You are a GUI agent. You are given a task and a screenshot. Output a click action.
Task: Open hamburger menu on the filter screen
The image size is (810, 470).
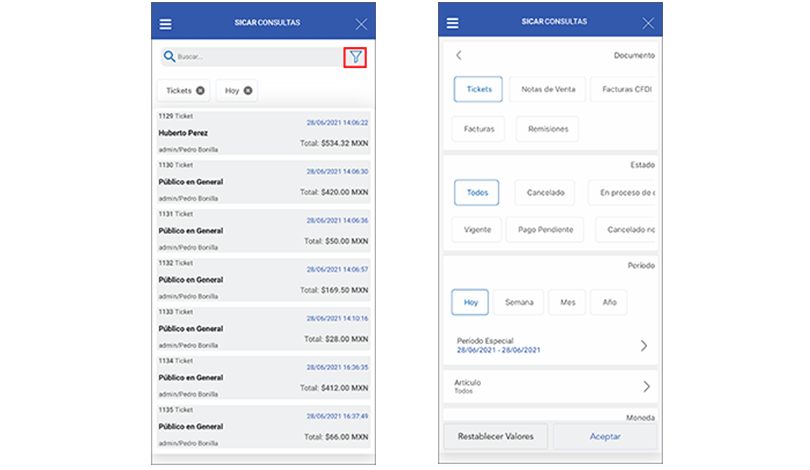(x=453, y=23)
